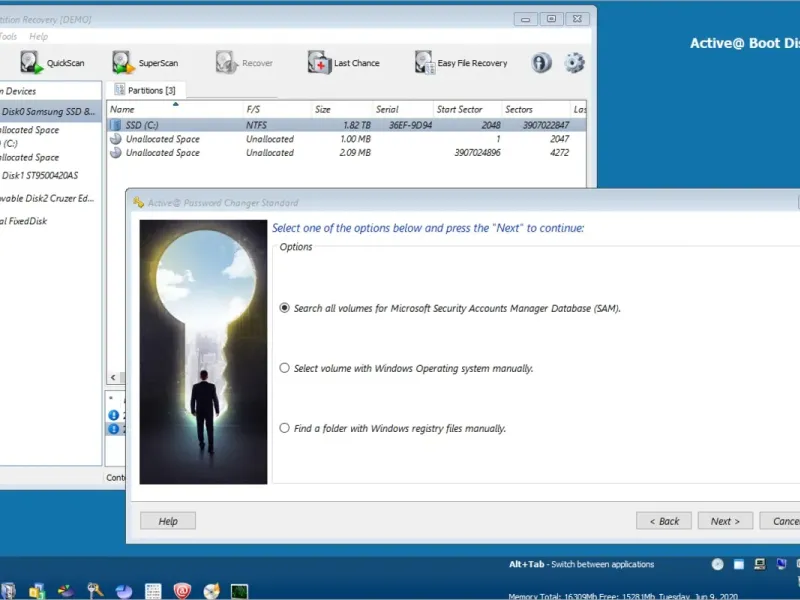Viewport: 800px width, 600px height.
Task: Open the folder taskbar icon
Action: [x=37, y=591]
